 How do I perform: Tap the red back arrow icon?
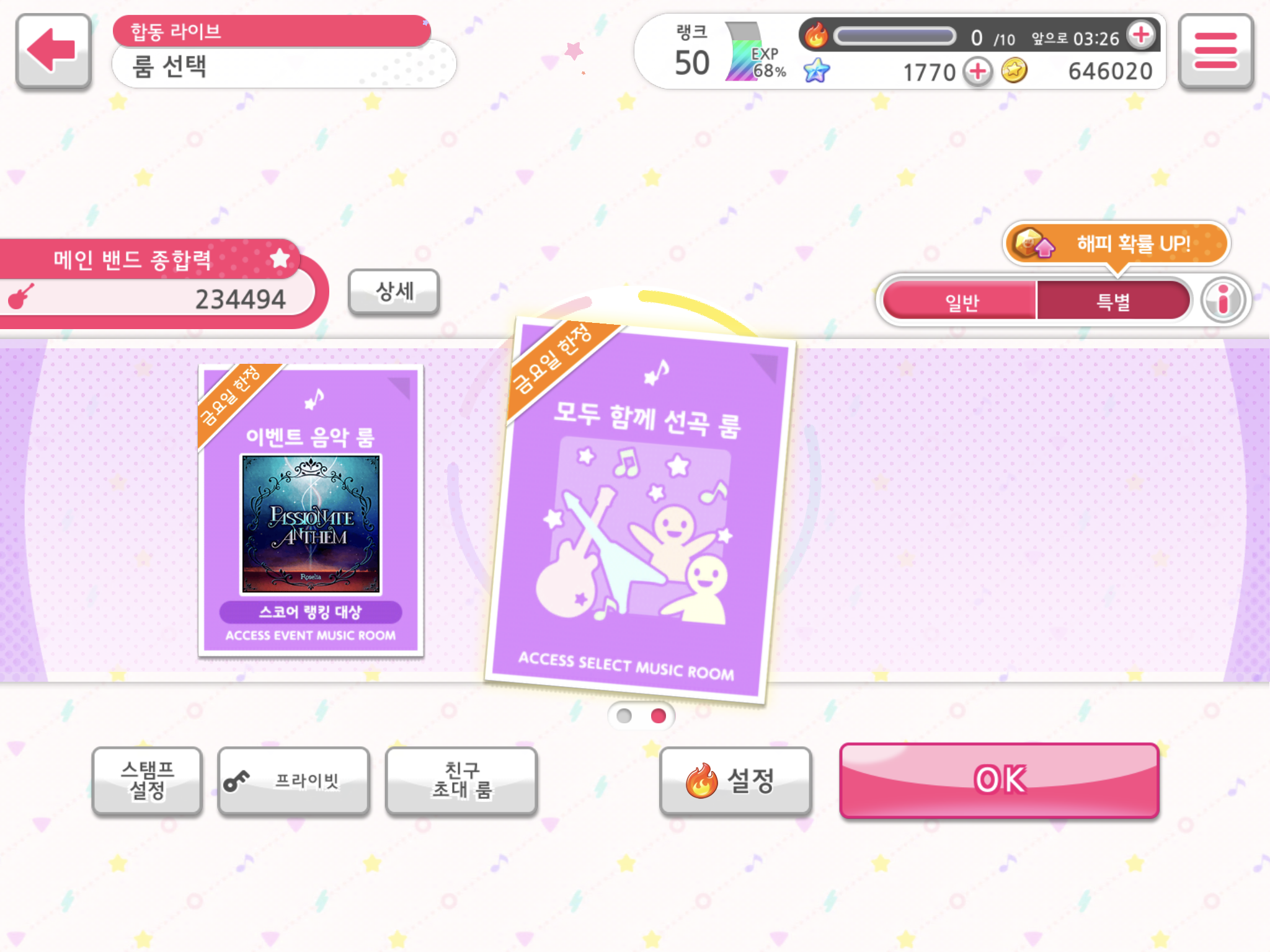tap(53, 51)
